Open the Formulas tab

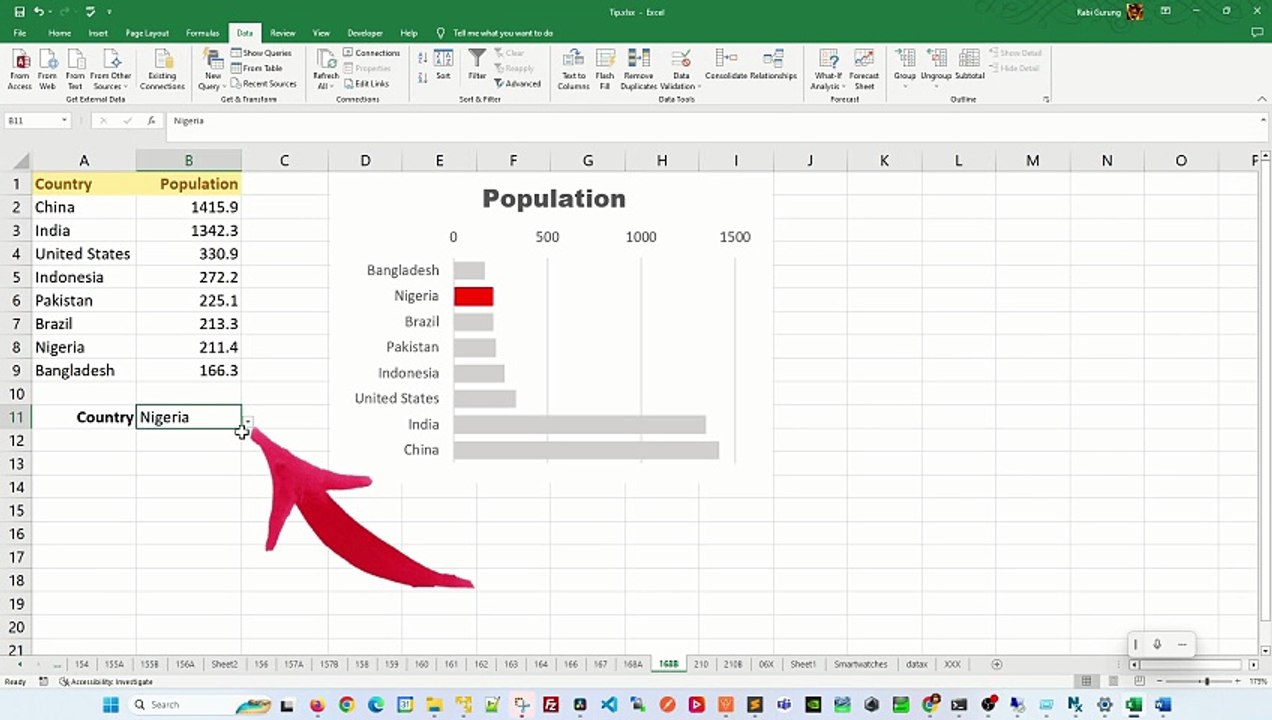(203, 33)
